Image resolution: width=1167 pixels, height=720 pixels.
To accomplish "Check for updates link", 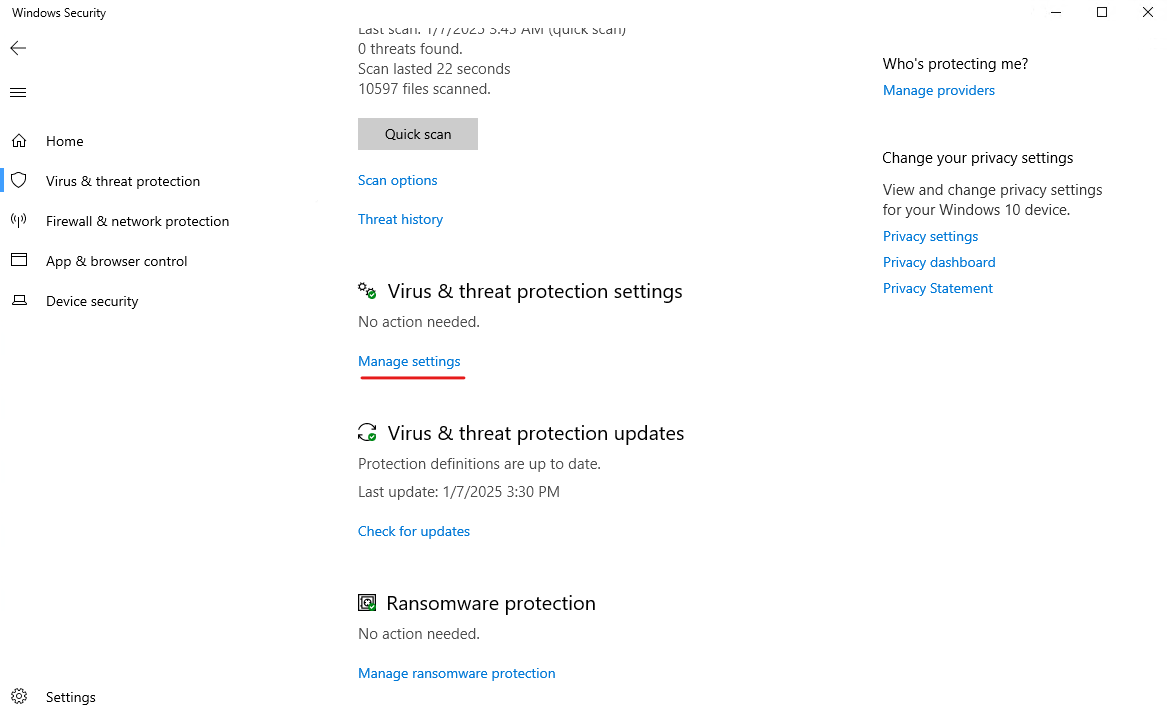I will [x=414, y=531].
